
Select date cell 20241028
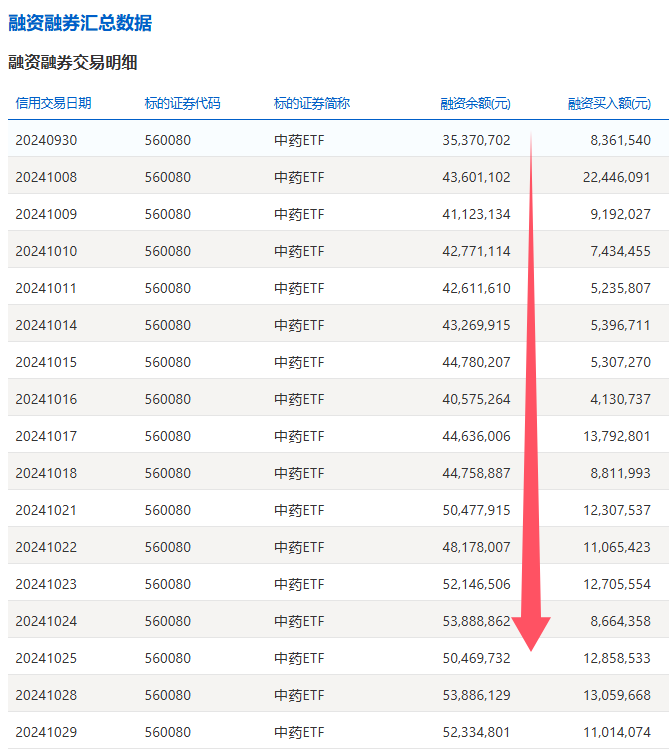[x=46, y=695]
